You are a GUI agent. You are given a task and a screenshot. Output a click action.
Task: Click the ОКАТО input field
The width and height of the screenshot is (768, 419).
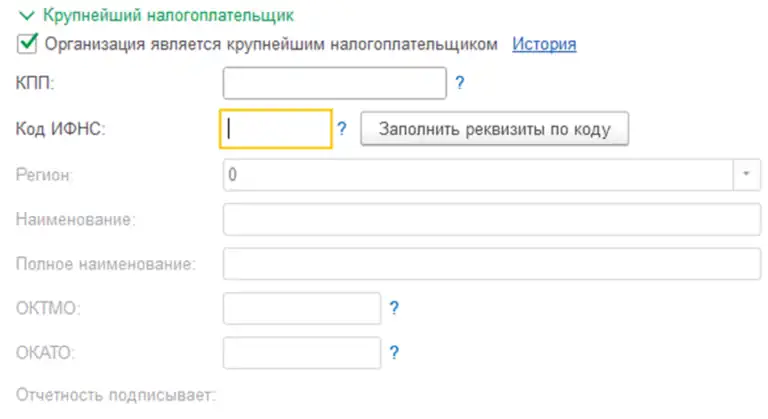302,352
